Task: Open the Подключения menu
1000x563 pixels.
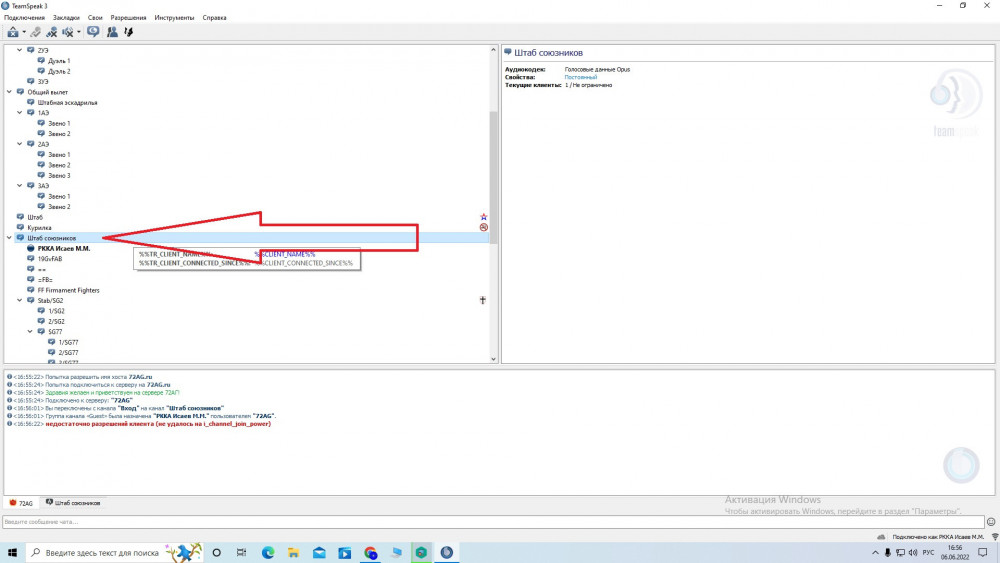Action: (x=24, y=18)
